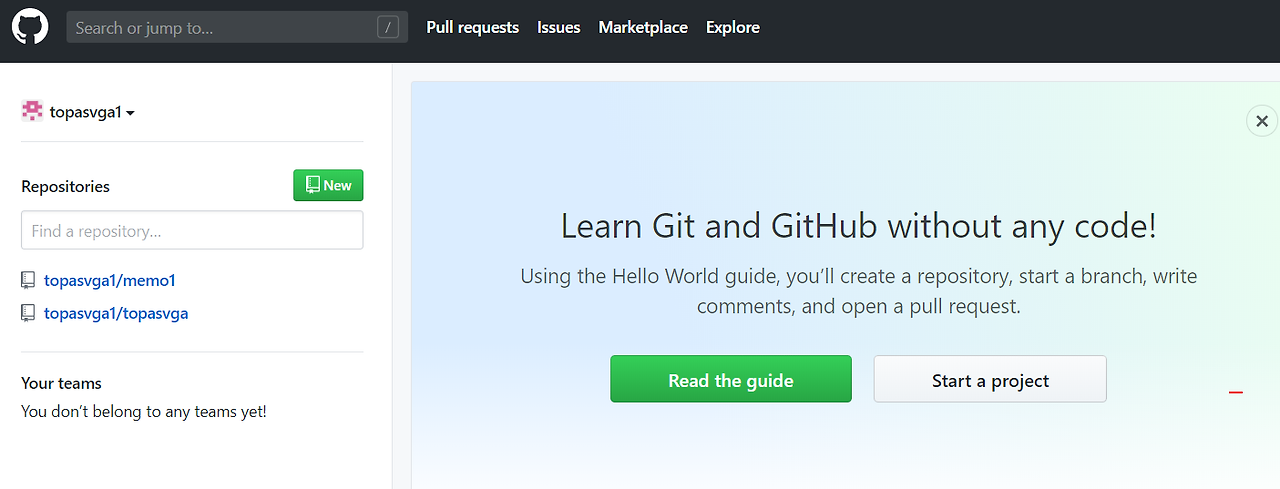Open Marketplace from the header
Image resolution: width=1280 pixels, height=489 pixels.
pos(643,27)
